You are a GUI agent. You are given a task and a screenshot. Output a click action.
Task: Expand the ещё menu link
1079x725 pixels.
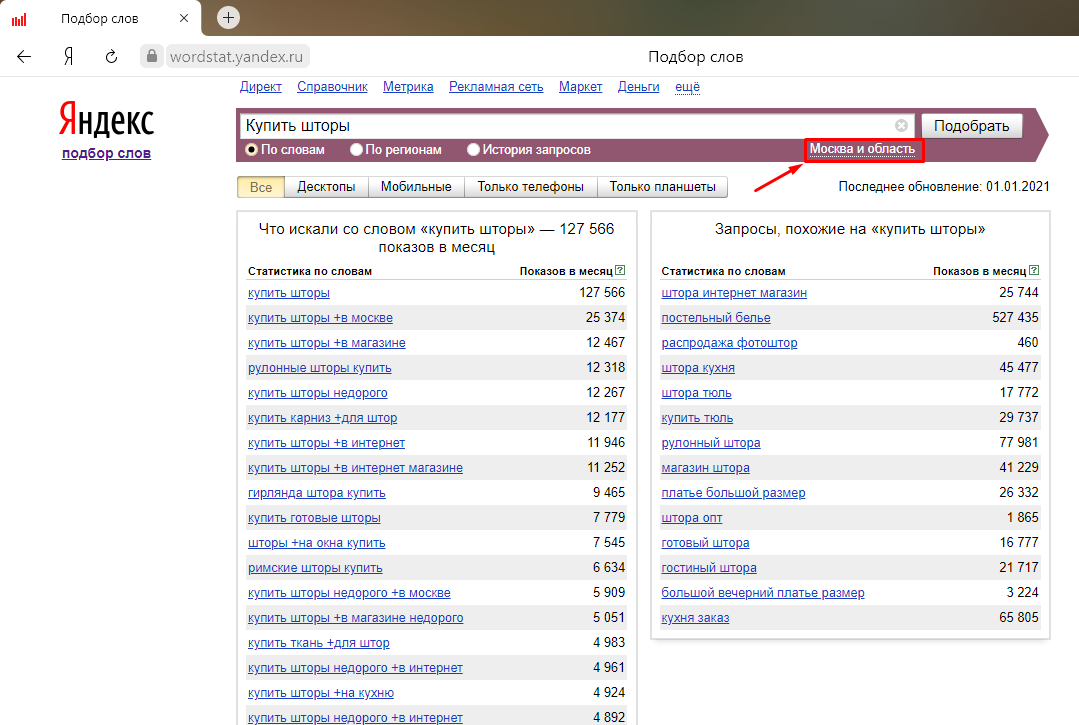[687, 87]
